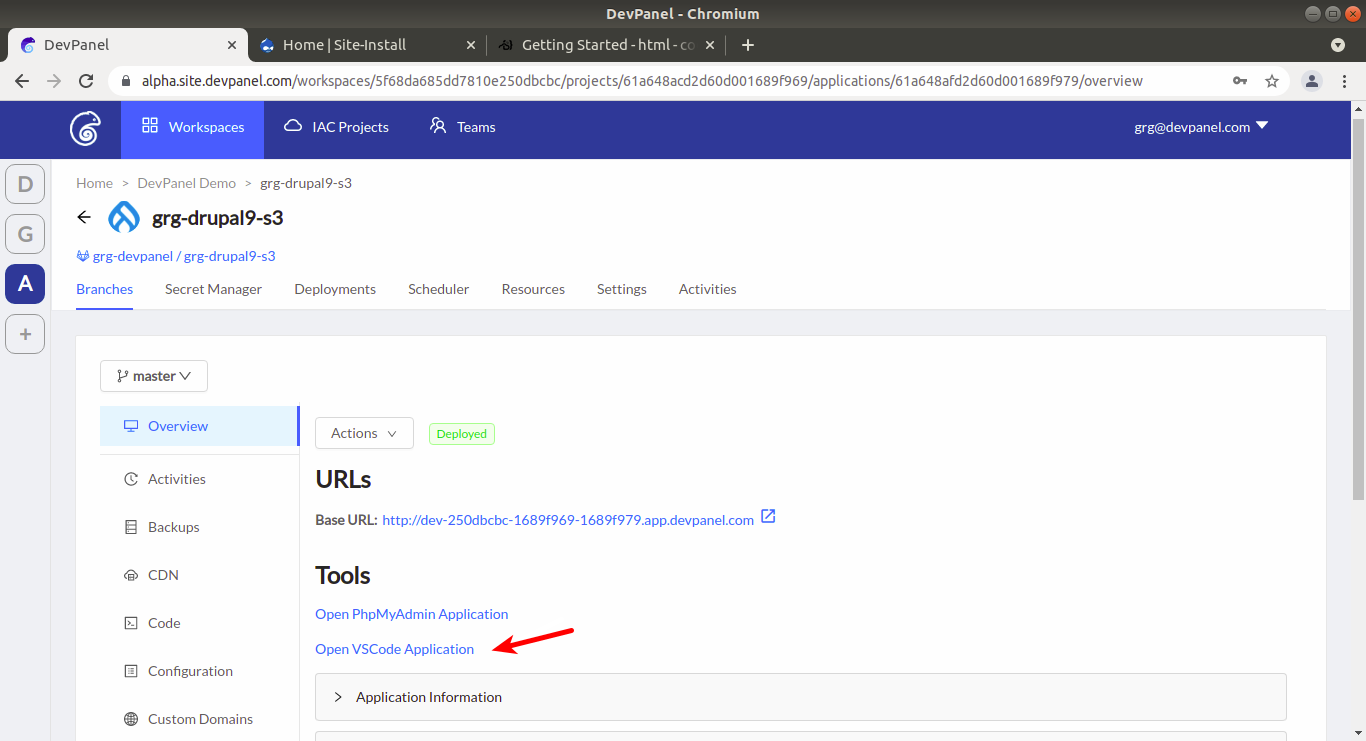Screen dimensions: 1366x741
Task: Click the Deployed status badge
Action: (461, 433)
